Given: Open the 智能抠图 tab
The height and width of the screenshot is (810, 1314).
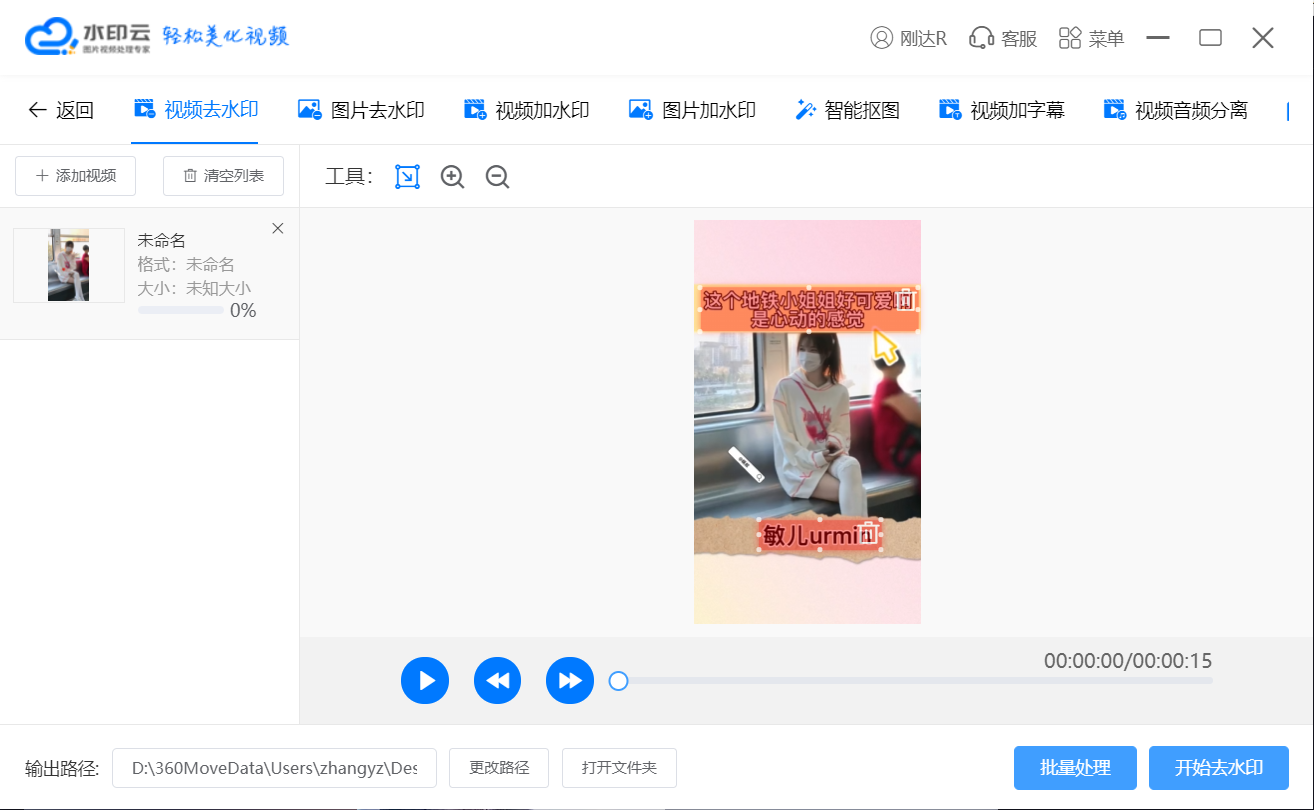Looking at the screenshot, I should [847, 110].
